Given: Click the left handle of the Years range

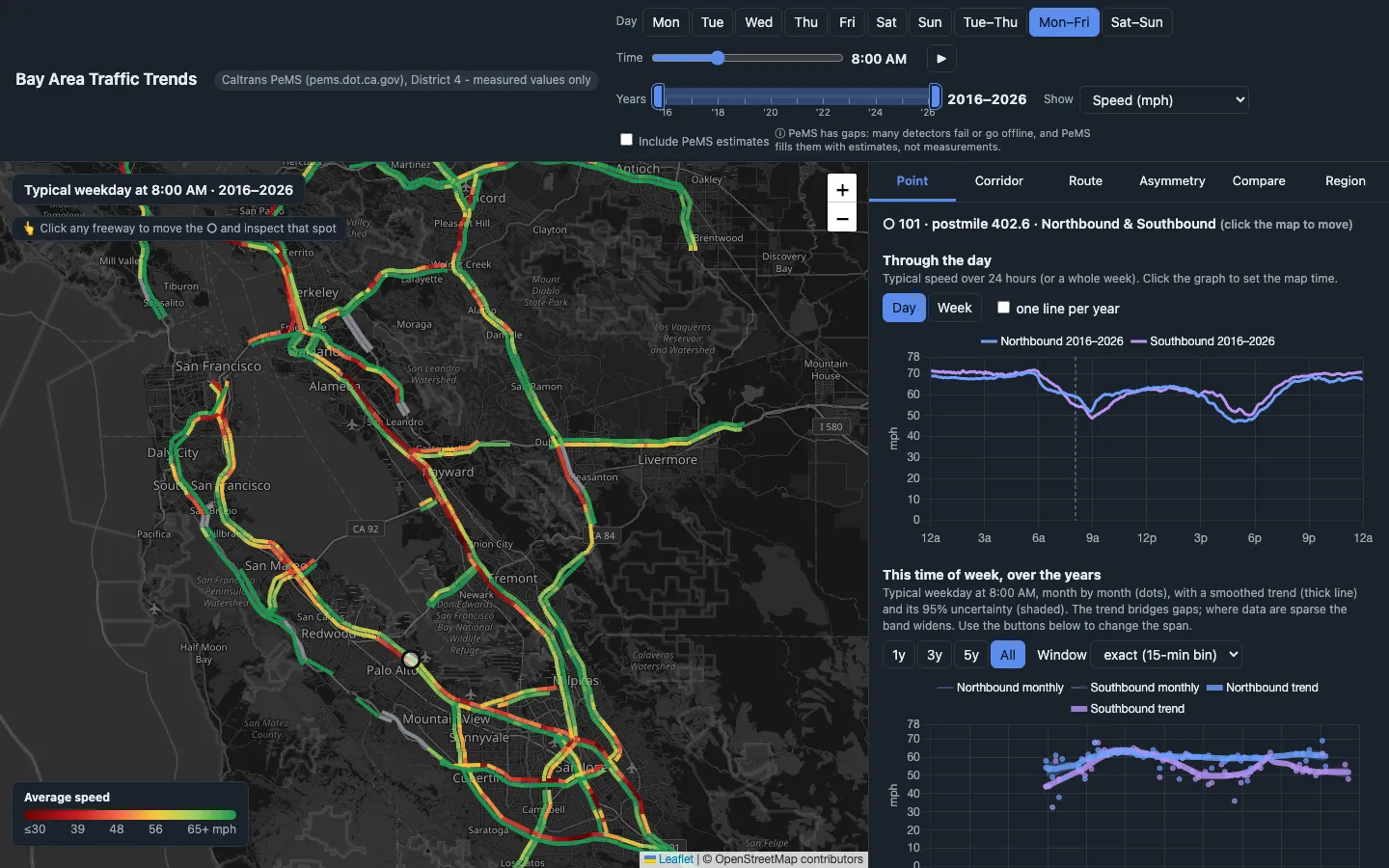Looking at the screenshot, I should pos(659,96).
